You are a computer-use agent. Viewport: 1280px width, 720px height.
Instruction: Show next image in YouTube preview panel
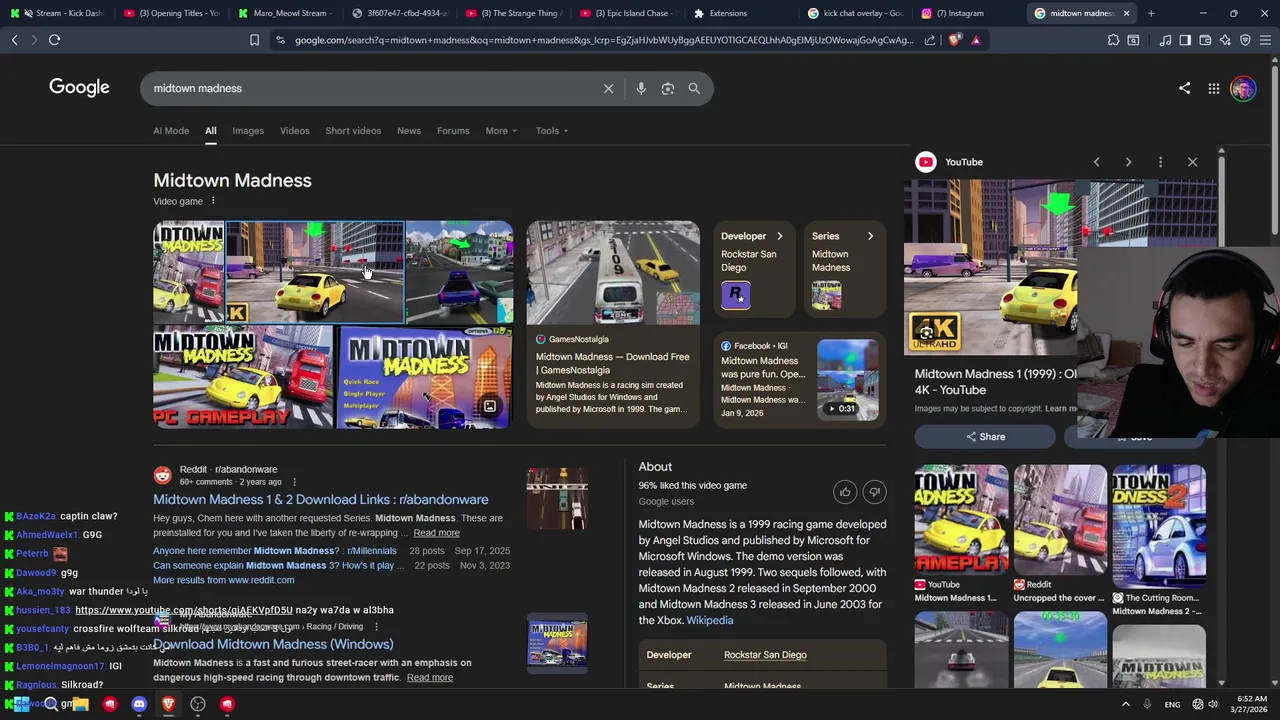(x=1128, y=162)
